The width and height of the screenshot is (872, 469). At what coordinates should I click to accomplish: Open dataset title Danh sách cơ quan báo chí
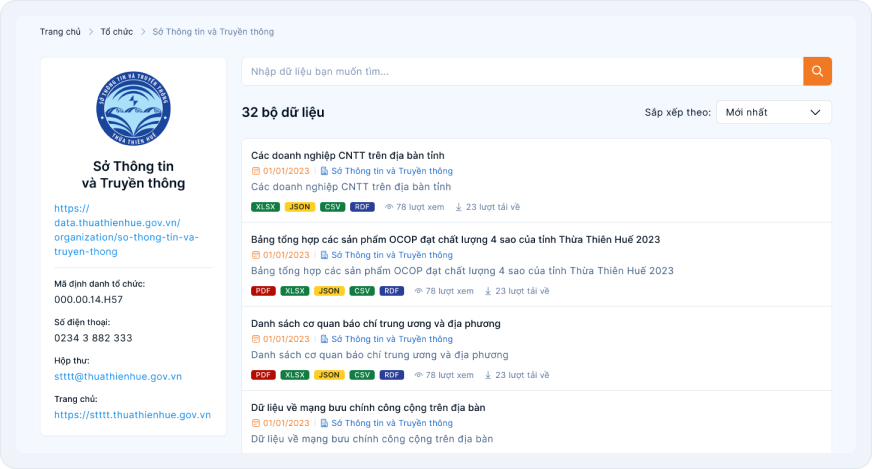pyautogui.click(x=375, y=324)
